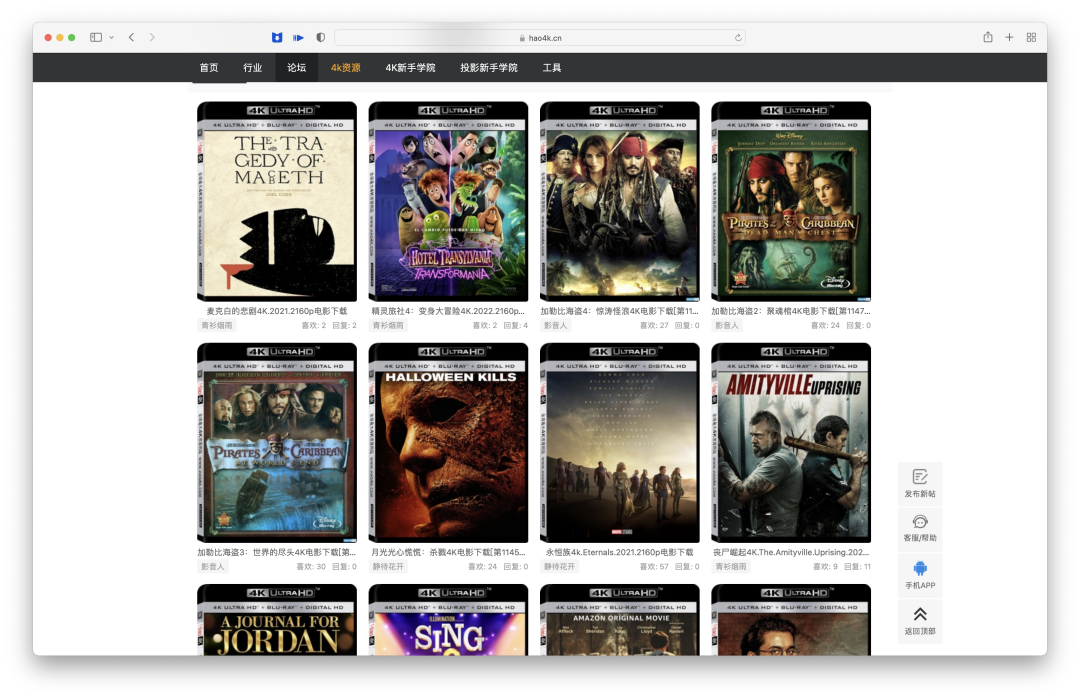The image size is (1080, 699).
Task: Open the 4K新手学院 nav item
Action: (410, 67)
